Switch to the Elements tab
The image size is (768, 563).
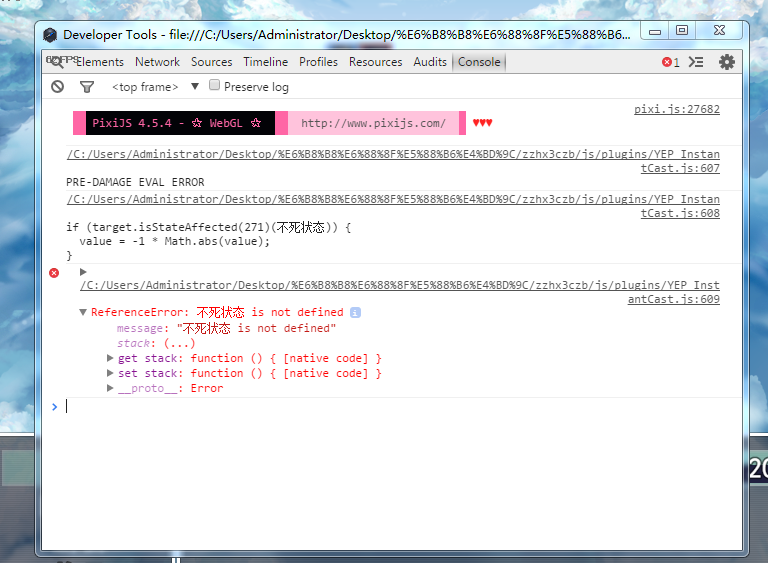coord(99,62)
